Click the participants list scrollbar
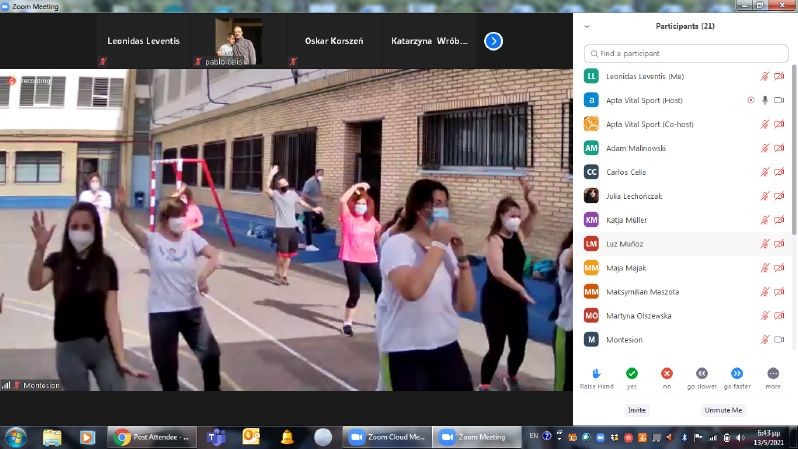Viewport: 798px width, 449px height. tap(794, 150)
